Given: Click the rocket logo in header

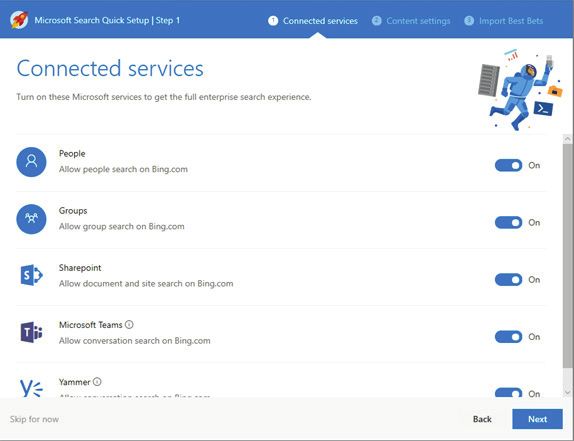Looking at the screenshot, I should [19, 20].
